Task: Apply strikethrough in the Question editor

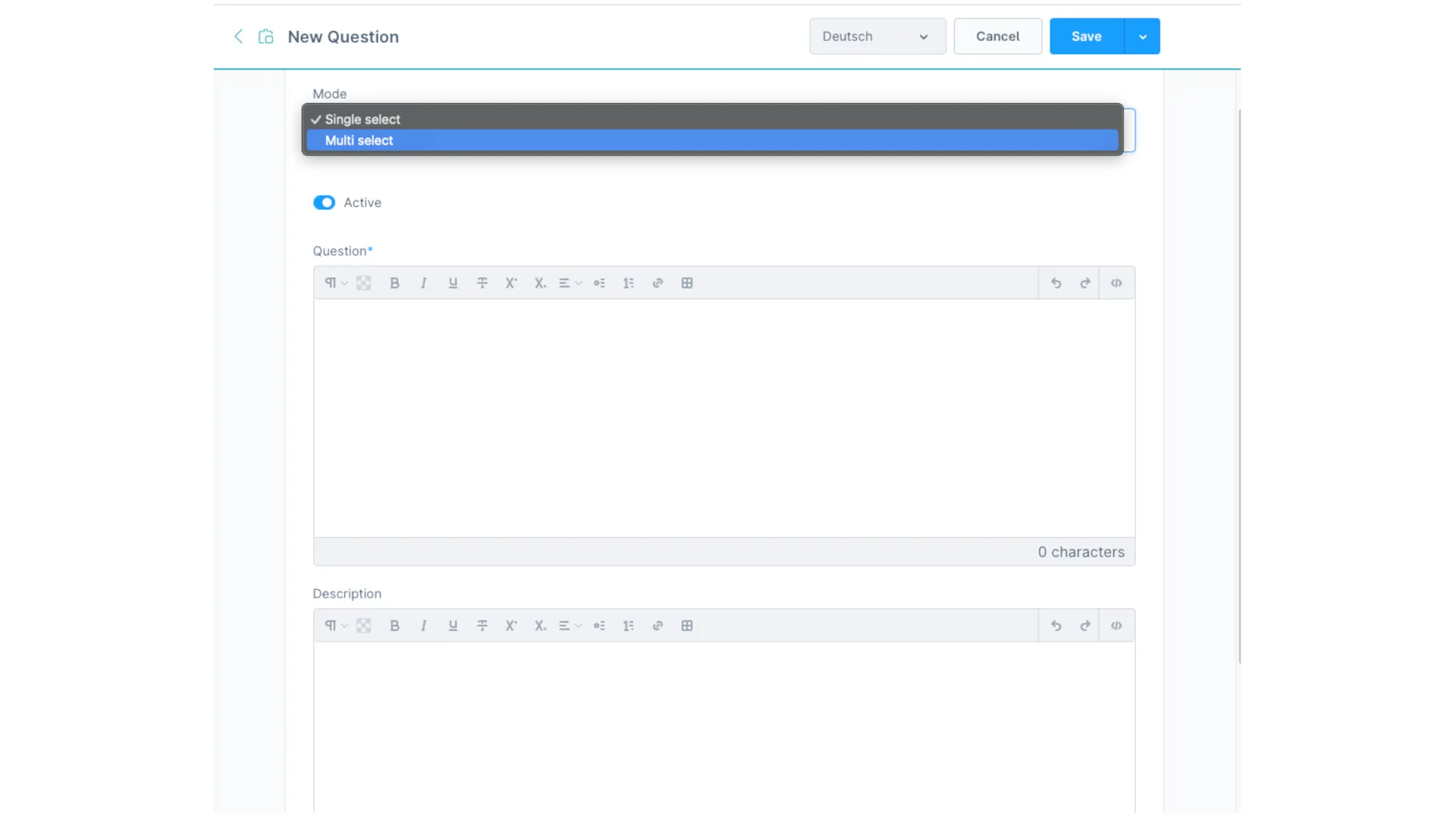Action: [x=482, y=282]
